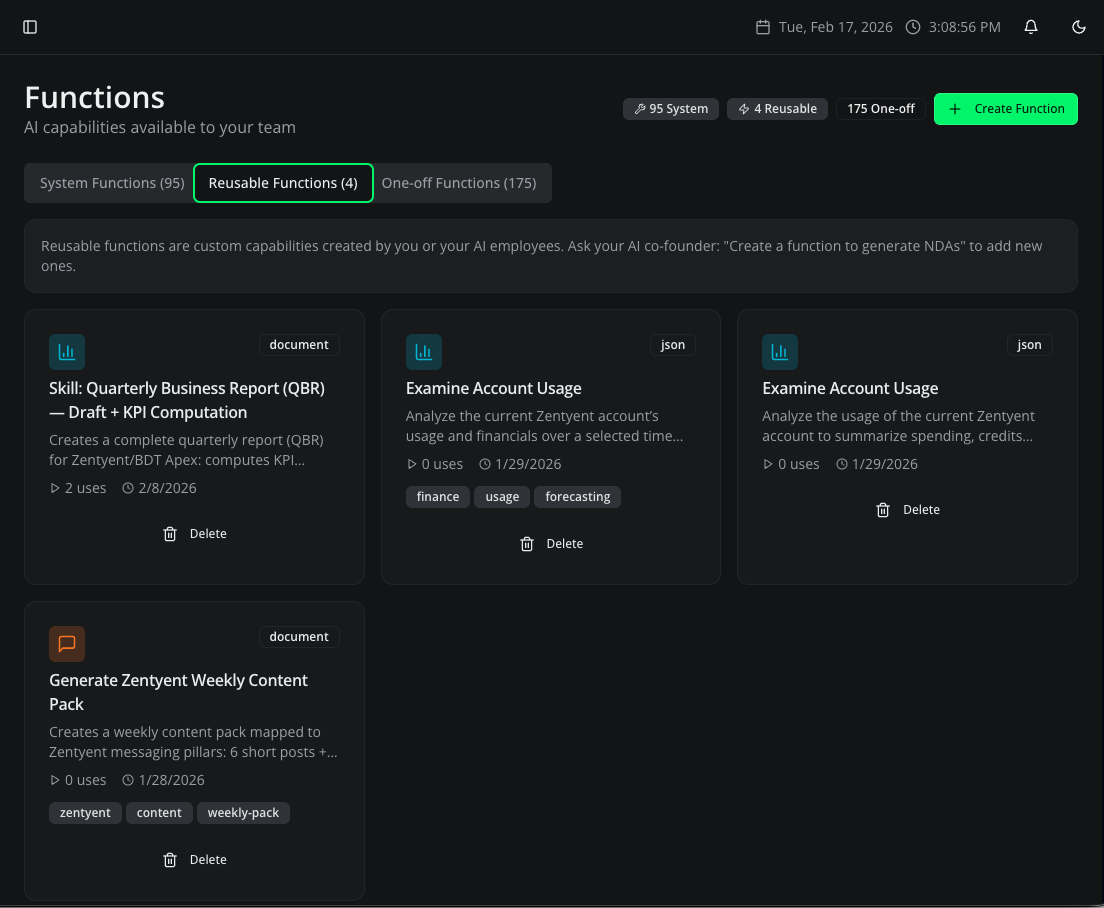This screenshot has height=908, width=1104.
Task: Select the finance tag pill
Action: pyautogui.click(x=437, y=497)
